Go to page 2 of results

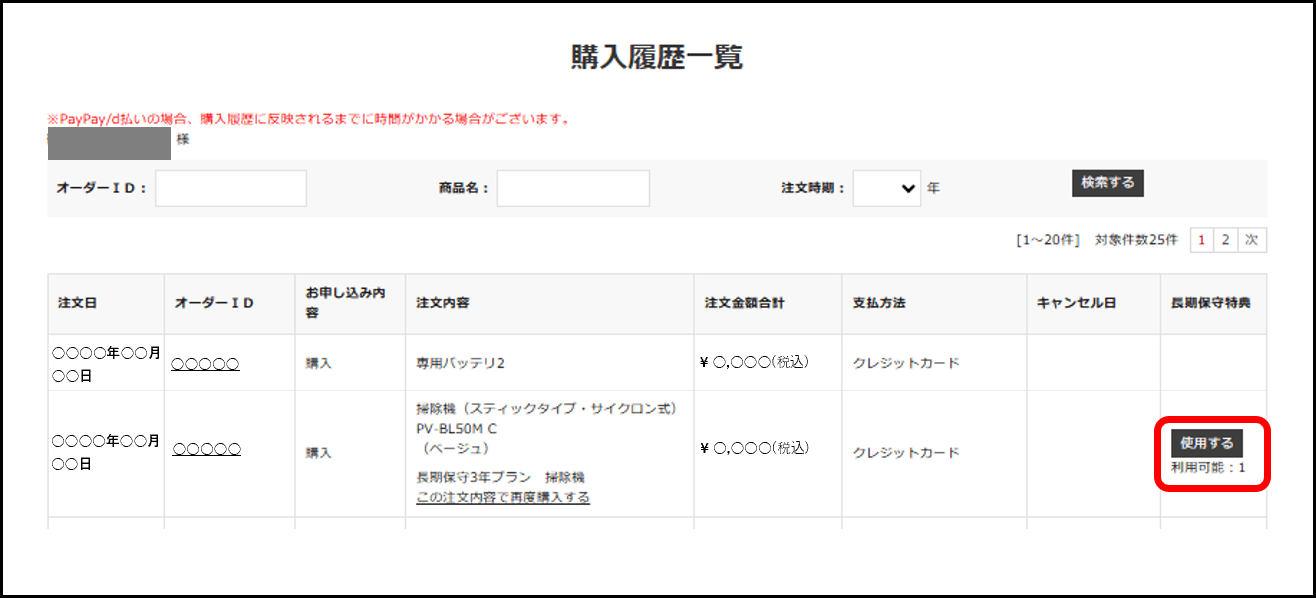(1225, 240)
